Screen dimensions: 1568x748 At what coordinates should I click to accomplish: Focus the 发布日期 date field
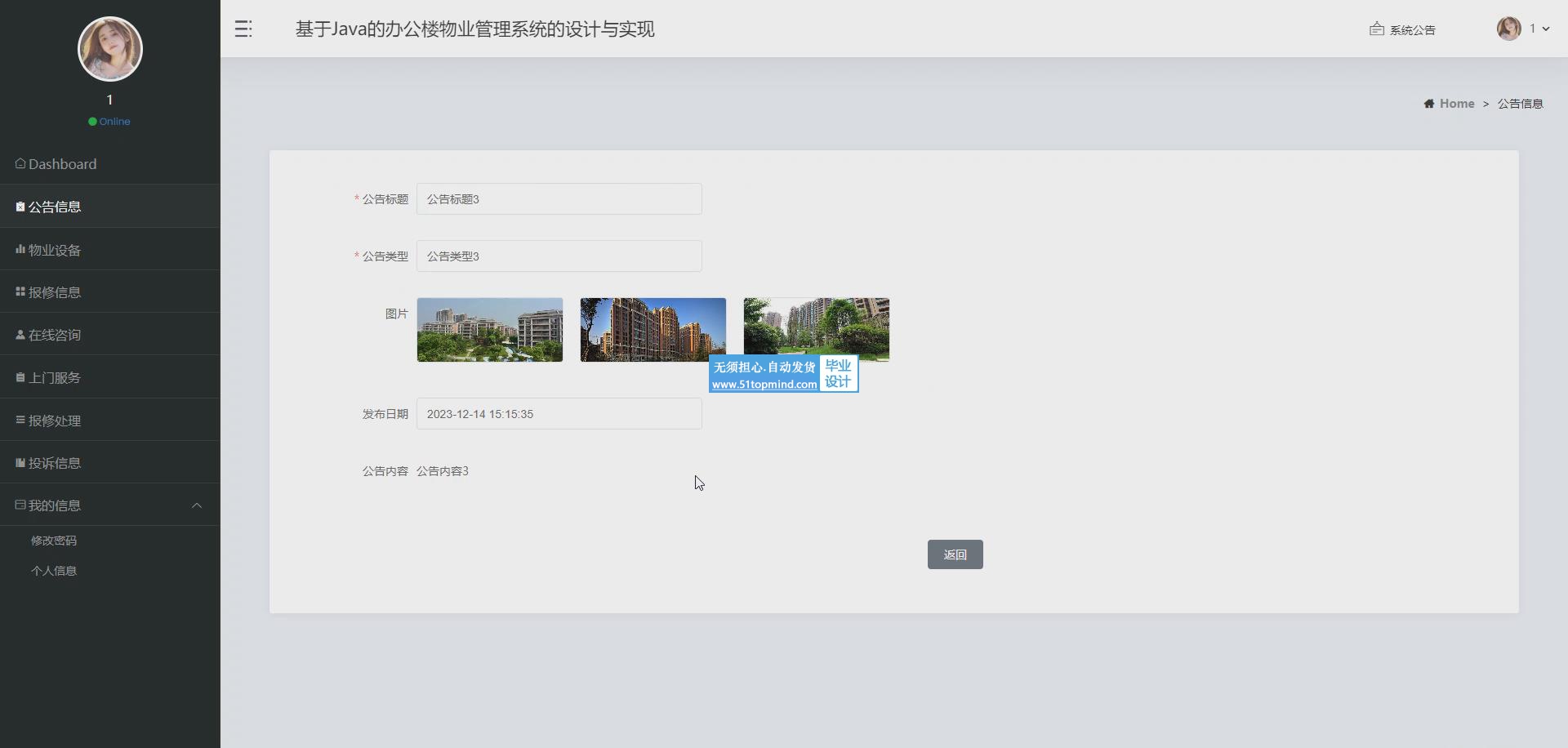[559, 414]
